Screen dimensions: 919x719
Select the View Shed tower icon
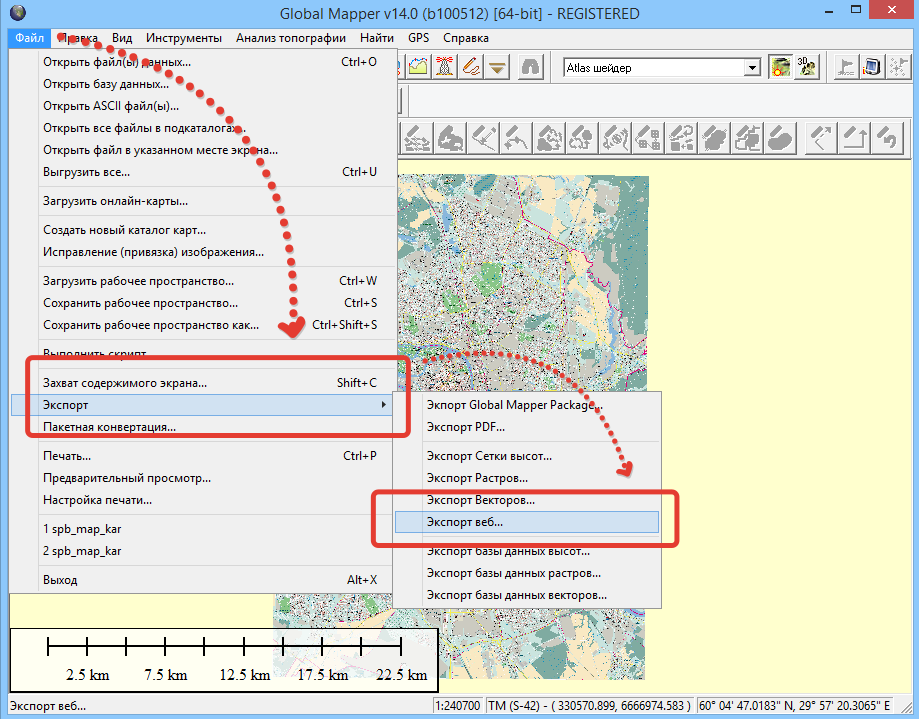click(445, 68)
